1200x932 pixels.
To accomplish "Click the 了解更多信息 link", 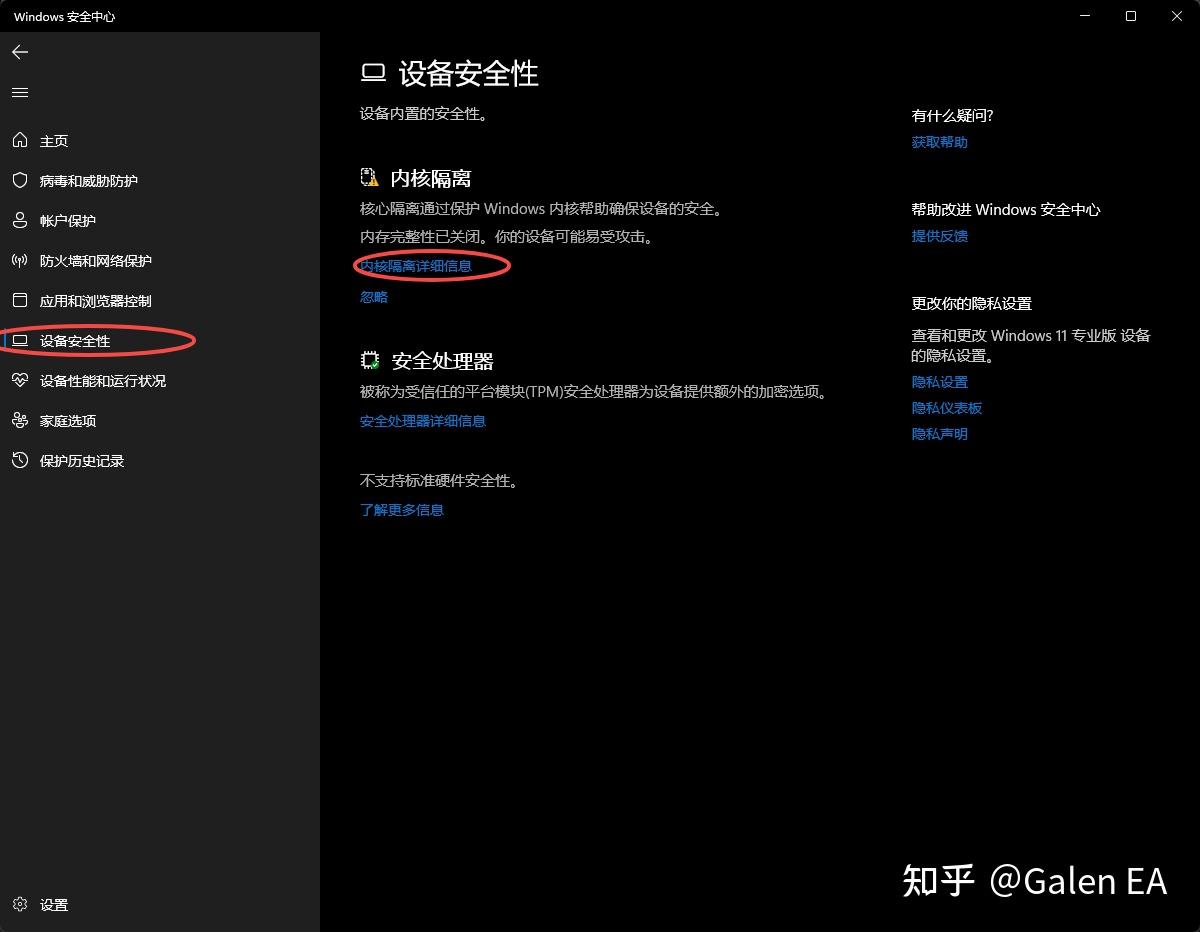I will point(402,510).
